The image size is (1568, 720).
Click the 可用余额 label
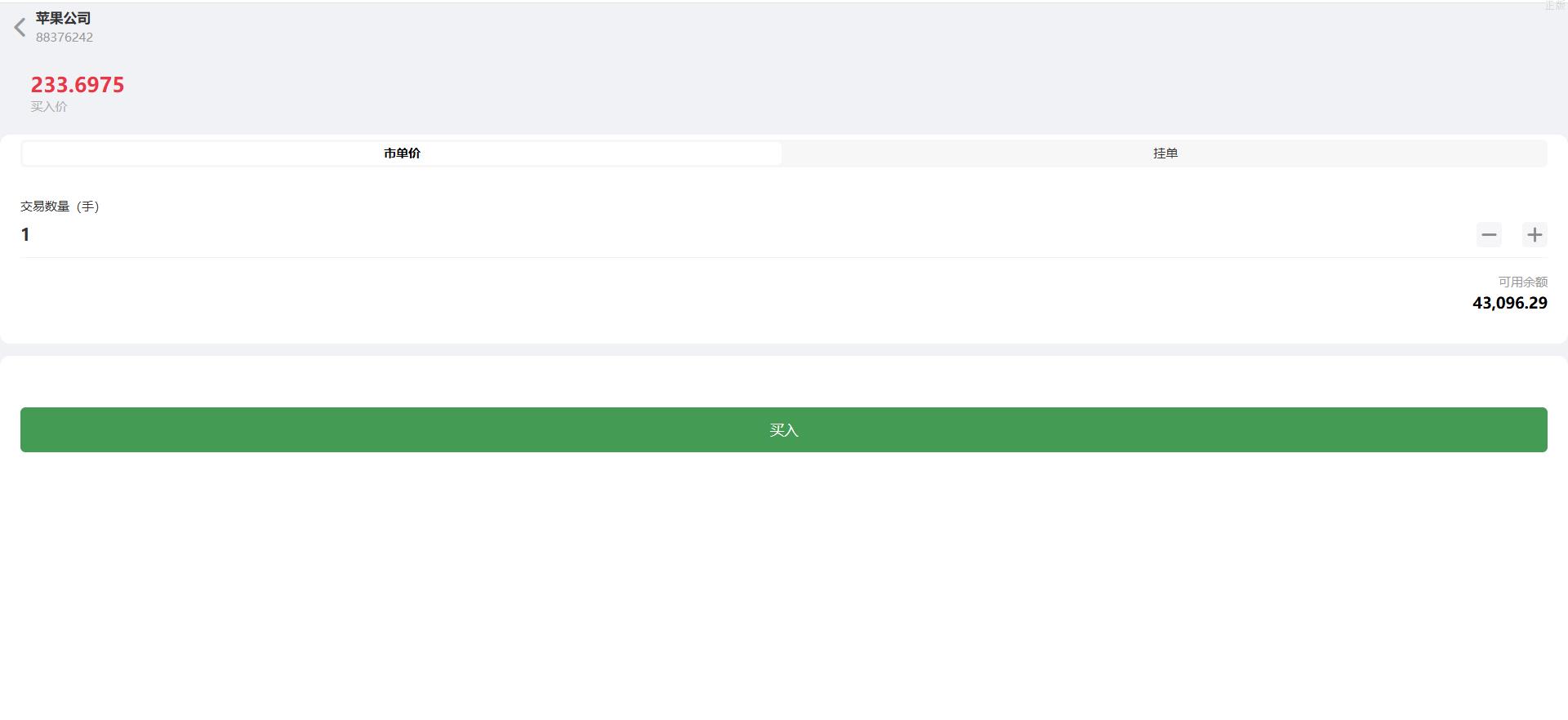pyautogui.click(x=1522, y=282)
